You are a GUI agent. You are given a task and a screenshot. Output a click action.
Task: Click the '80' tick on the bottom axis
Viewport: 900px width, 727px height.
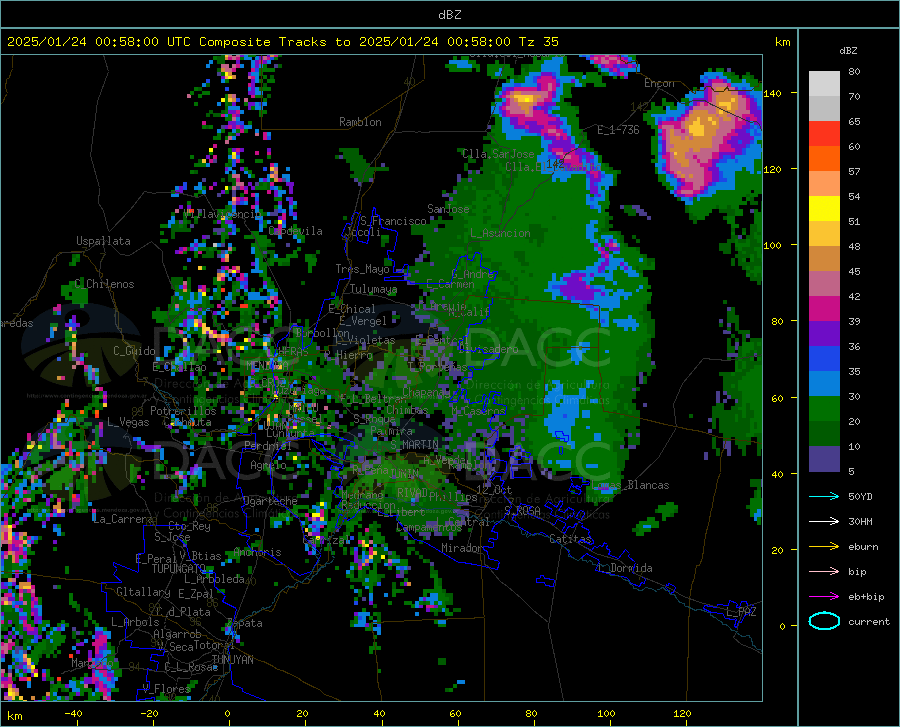coord(532,714)
